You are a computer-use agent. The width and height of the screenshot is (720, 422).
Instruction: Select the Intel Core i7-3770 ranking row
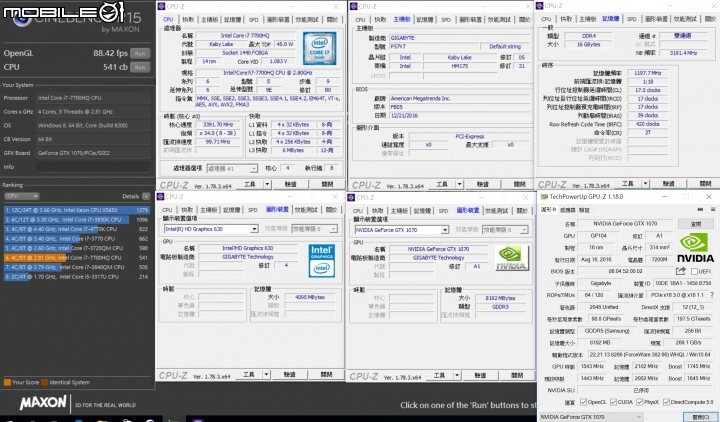point(77,238)
